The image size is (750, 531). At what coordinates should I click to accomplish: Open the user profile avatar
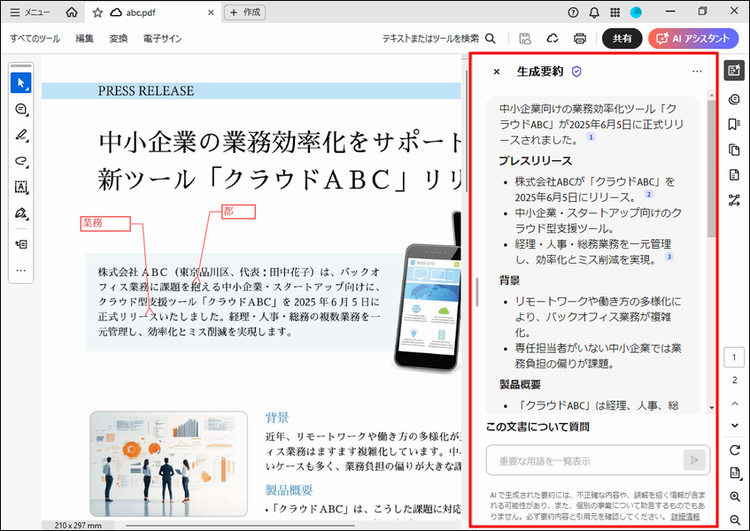click(x=636, y=13)
